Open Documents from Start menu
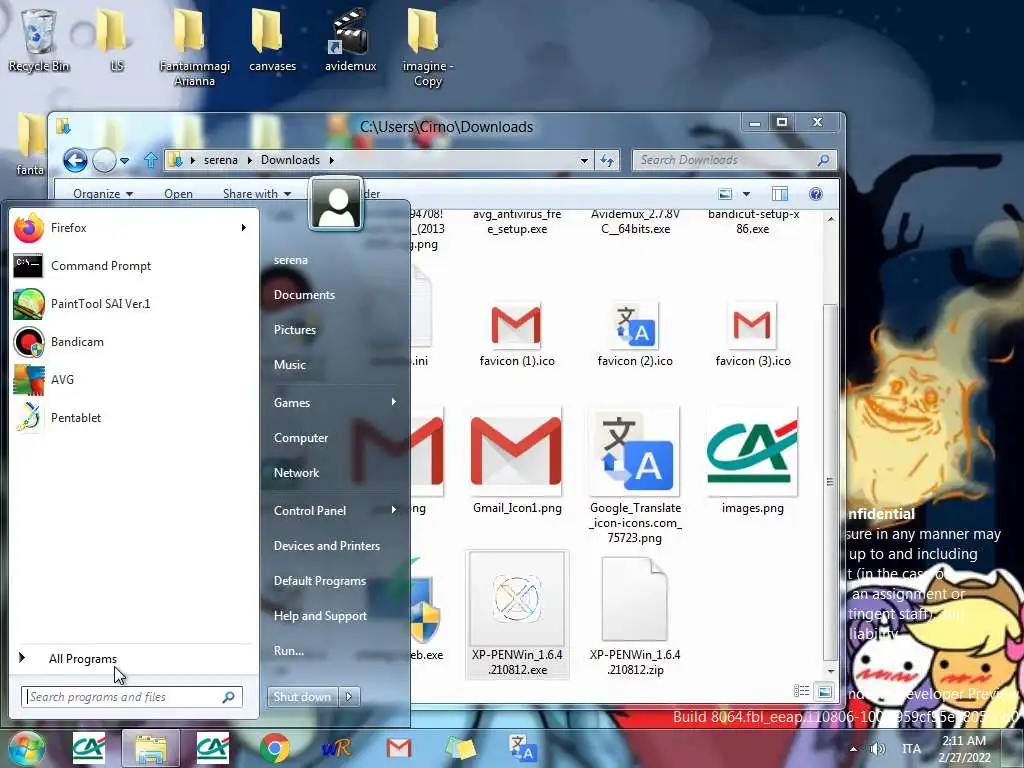Viewport: 1024px width, 768px height. pos(304,295)
